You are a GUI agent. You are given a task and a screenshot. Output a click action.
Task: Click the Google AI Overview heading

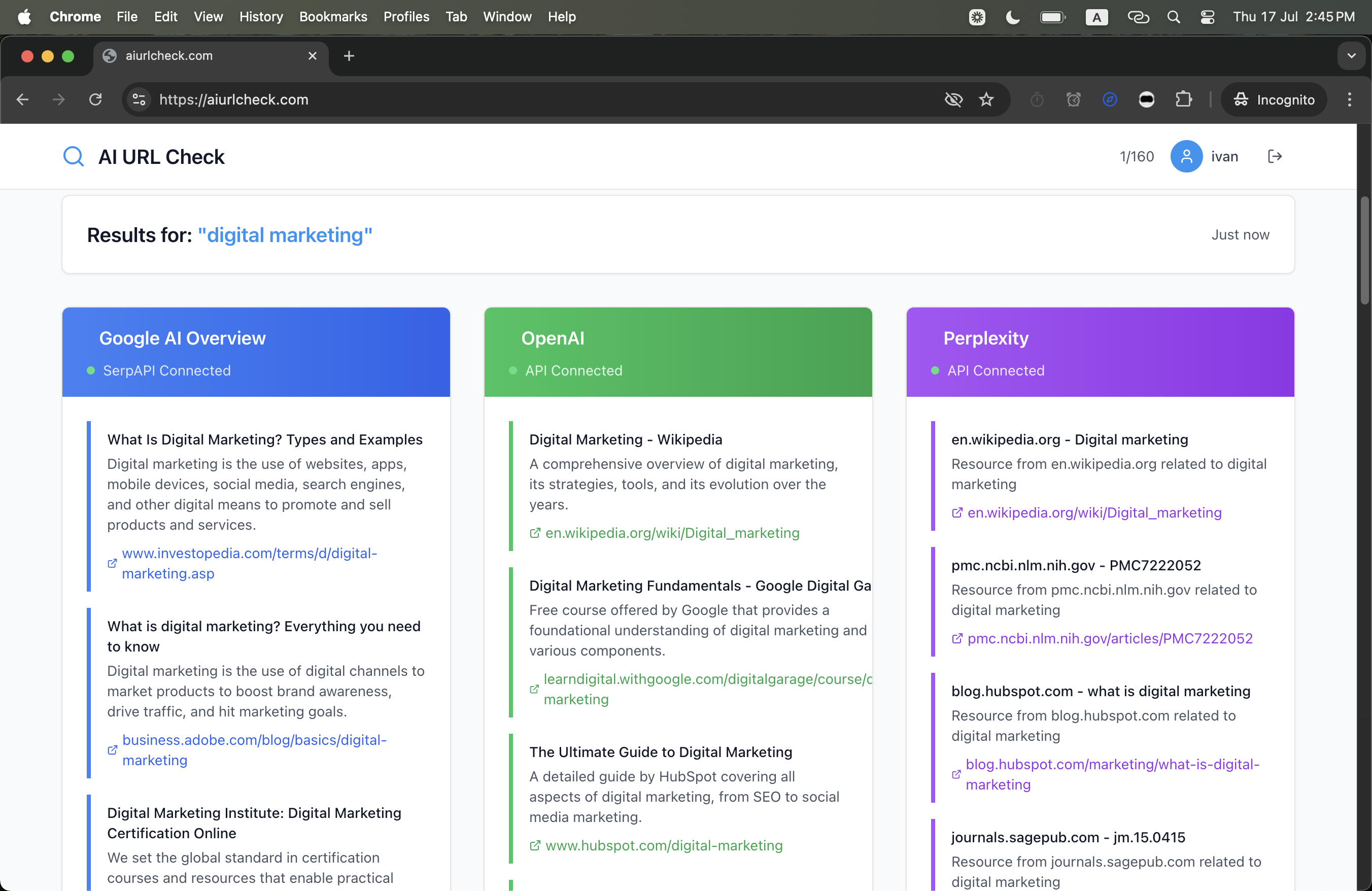(182, 338)
